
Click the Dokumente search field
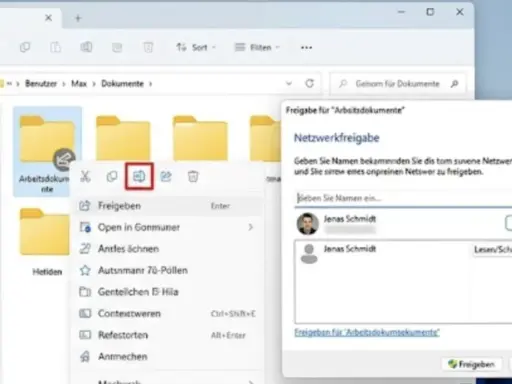click(397, 84)
